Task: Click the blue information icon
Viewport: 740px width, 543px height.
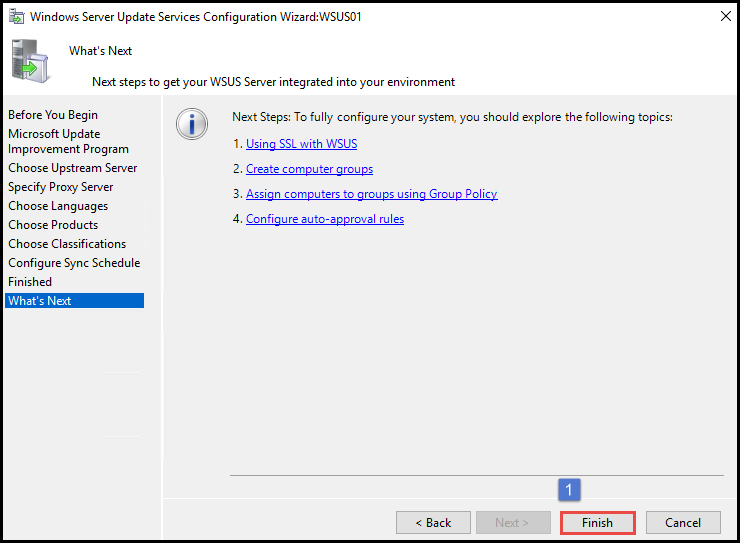Action: [x=191, y=124]
